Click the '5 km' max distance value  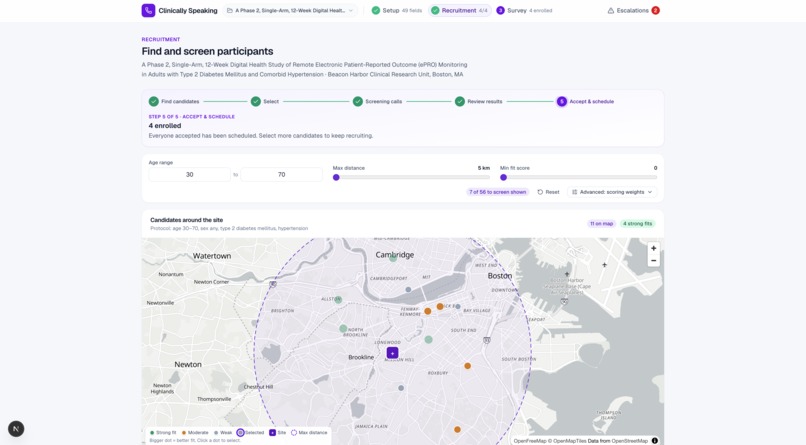(484, 168)
